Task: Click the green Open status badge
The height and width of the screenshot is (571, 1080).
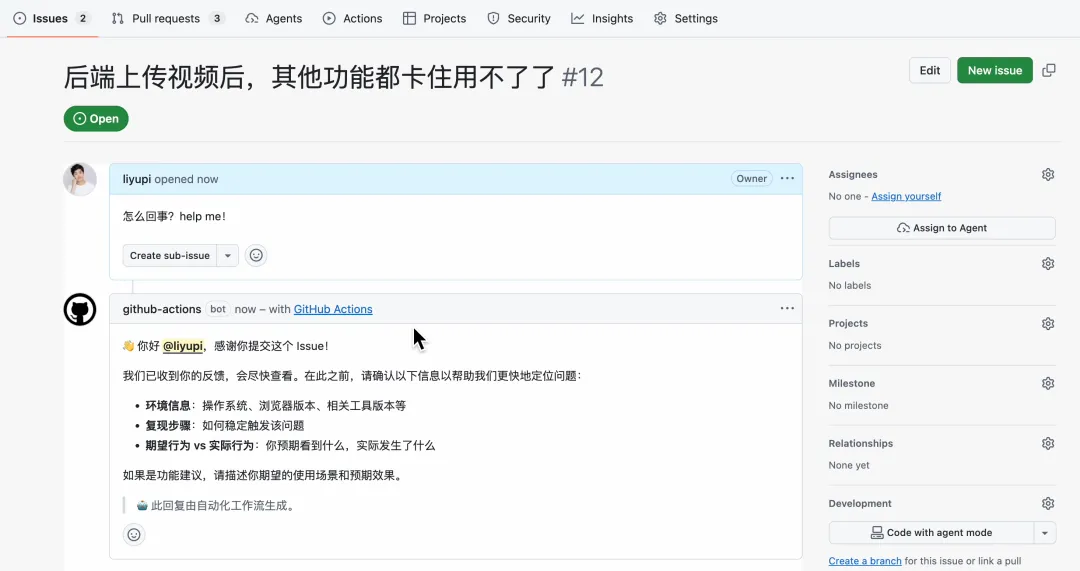Action: [x=96, y=118]
